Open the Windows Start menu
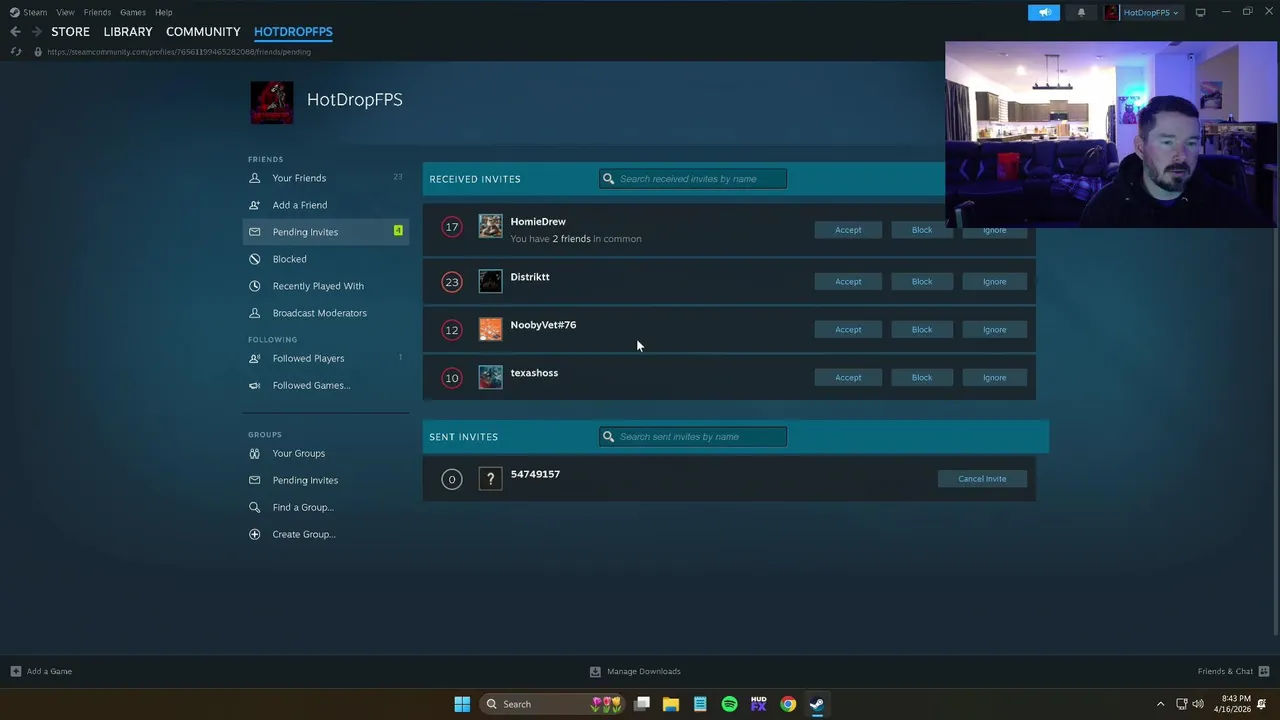This screenshot has height=720, width=1280. tap(462, 704)
